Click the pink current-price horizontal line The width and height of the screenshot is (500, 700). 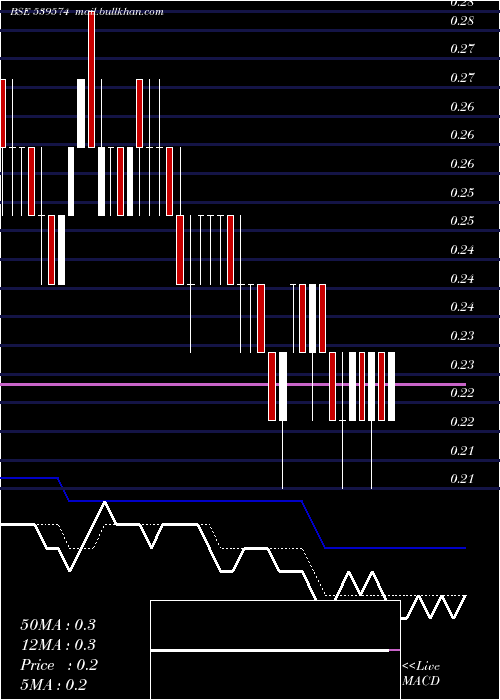(233, 384)
